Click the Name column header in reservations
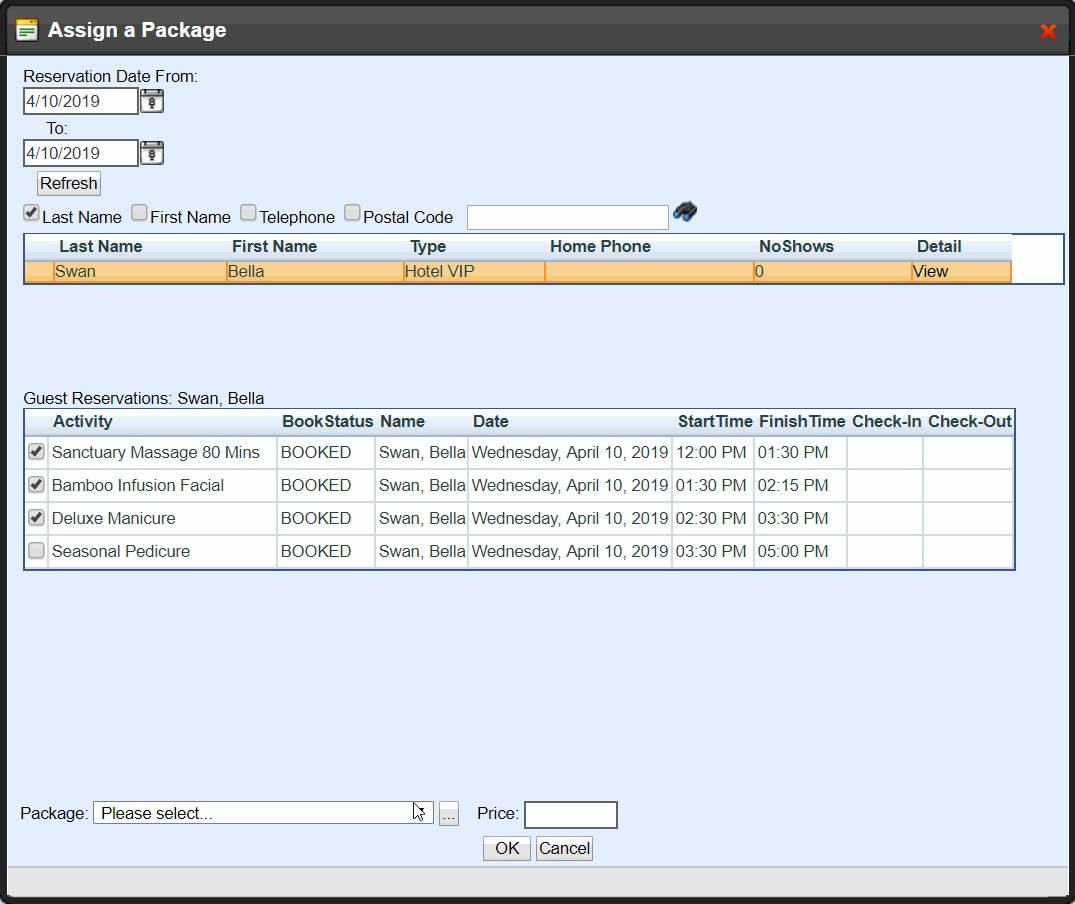1075x904 pixels. pos(402,422)
